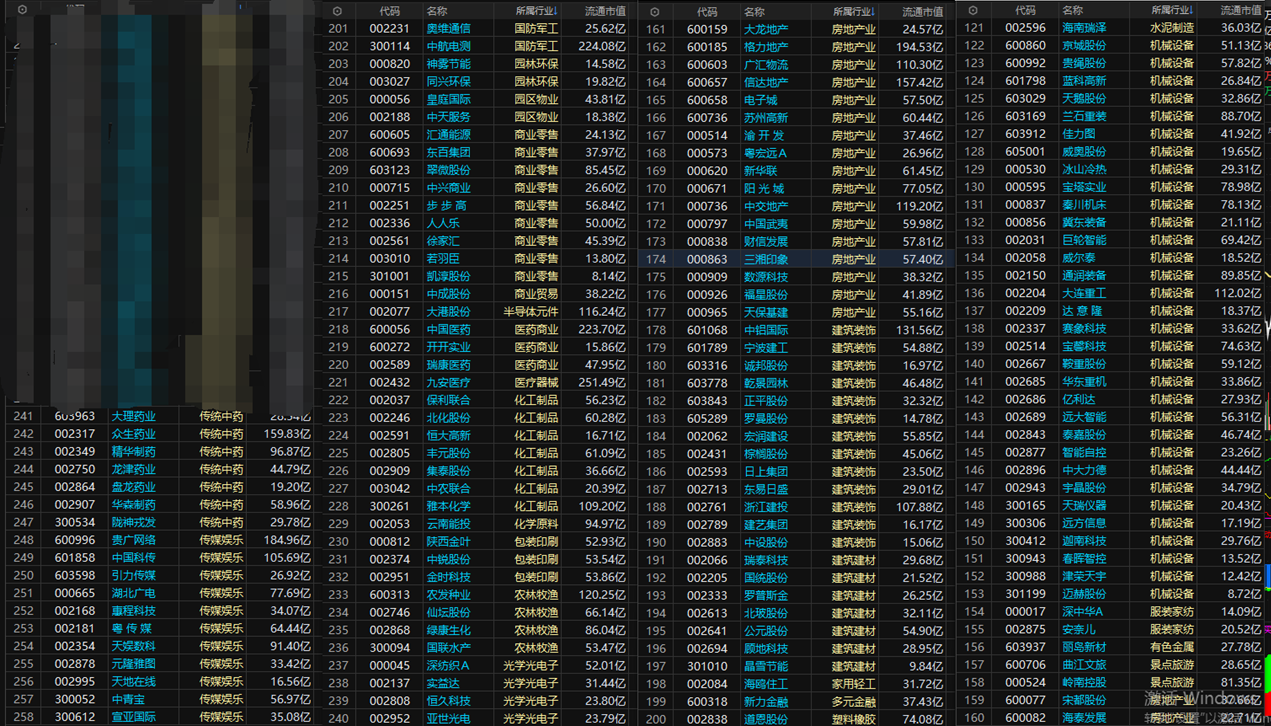Click market value 251.49亿
Viewport: 1271px width, 726px height.
(601, 382)
